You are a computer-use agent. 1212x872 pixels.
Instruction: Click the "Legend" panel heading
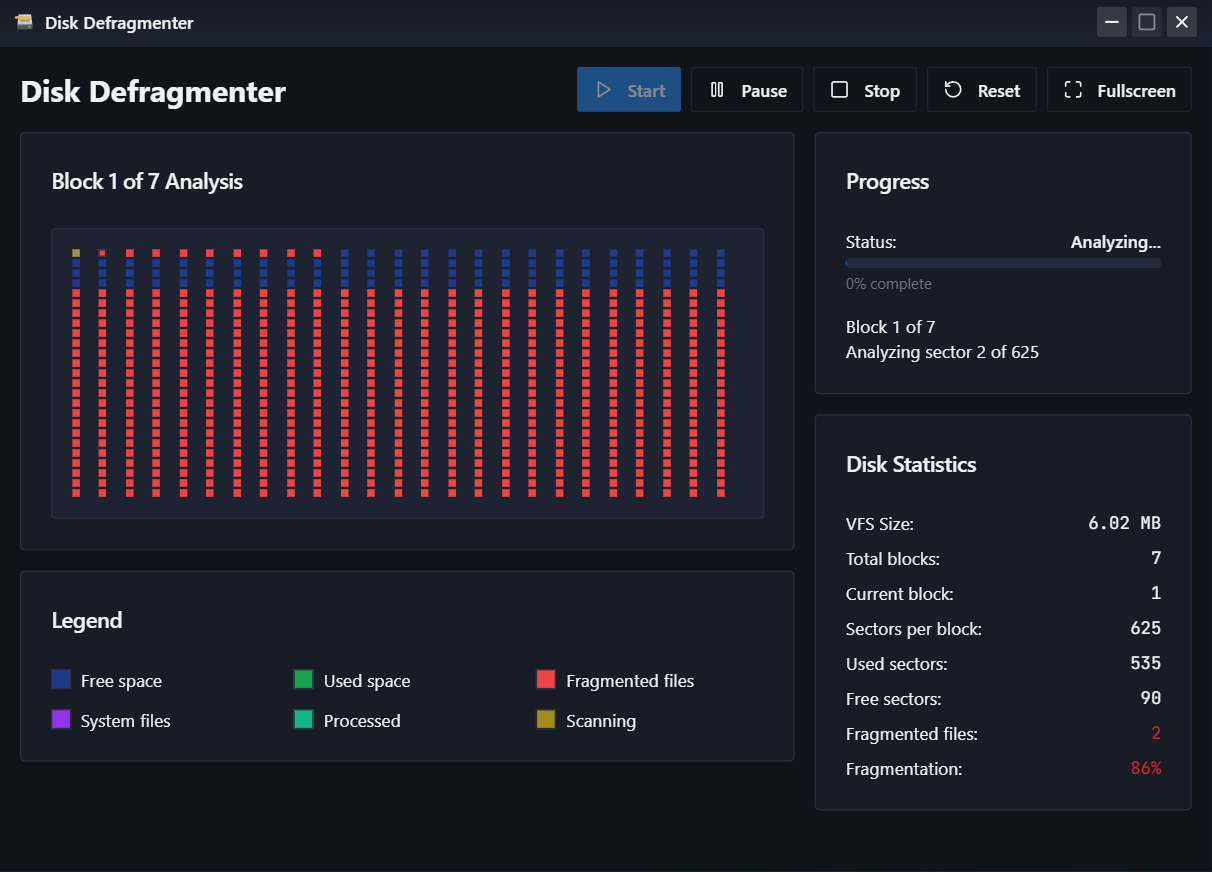click(87, 620)
